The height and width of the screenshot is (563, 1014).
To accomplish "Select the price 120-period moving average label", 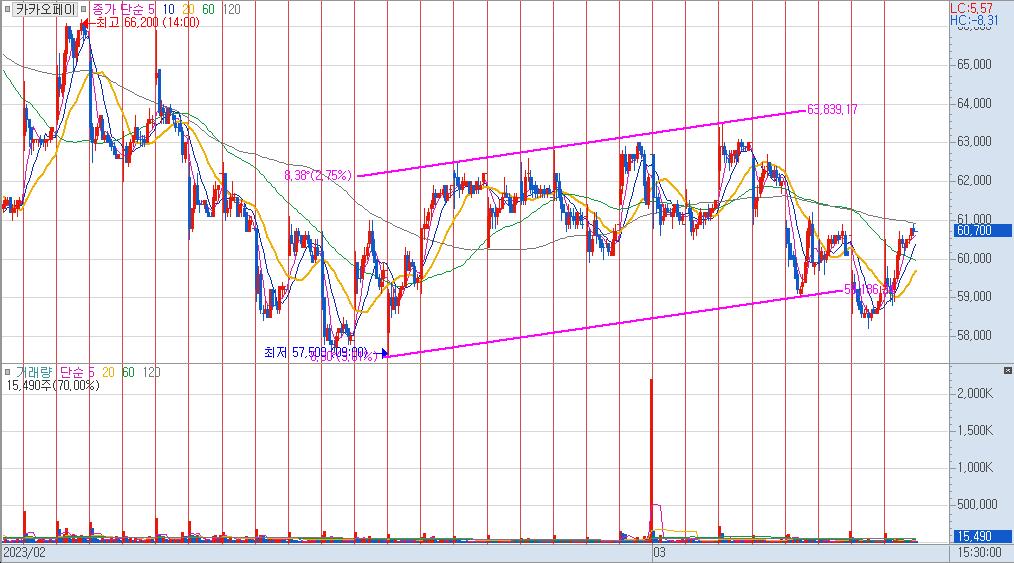I will [x=231, y=9].
